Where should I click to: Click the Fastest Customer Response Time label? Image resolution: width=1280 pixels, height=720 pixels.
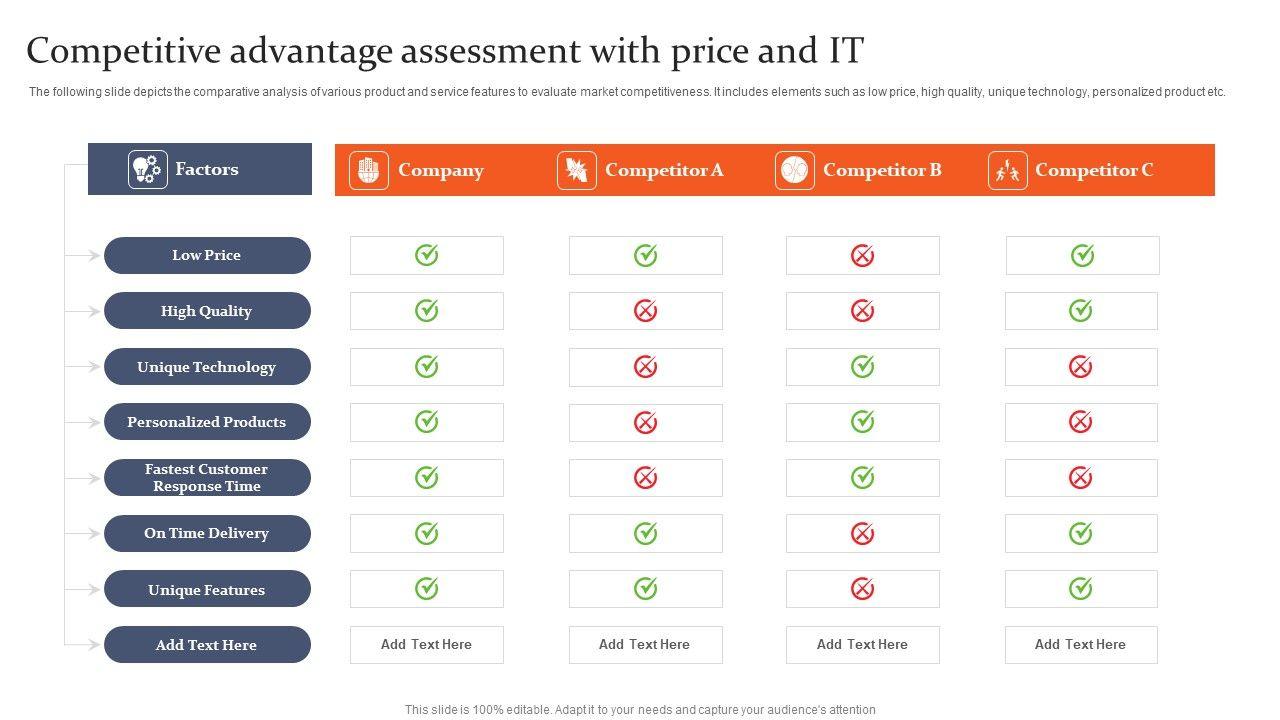pos(207,478)
